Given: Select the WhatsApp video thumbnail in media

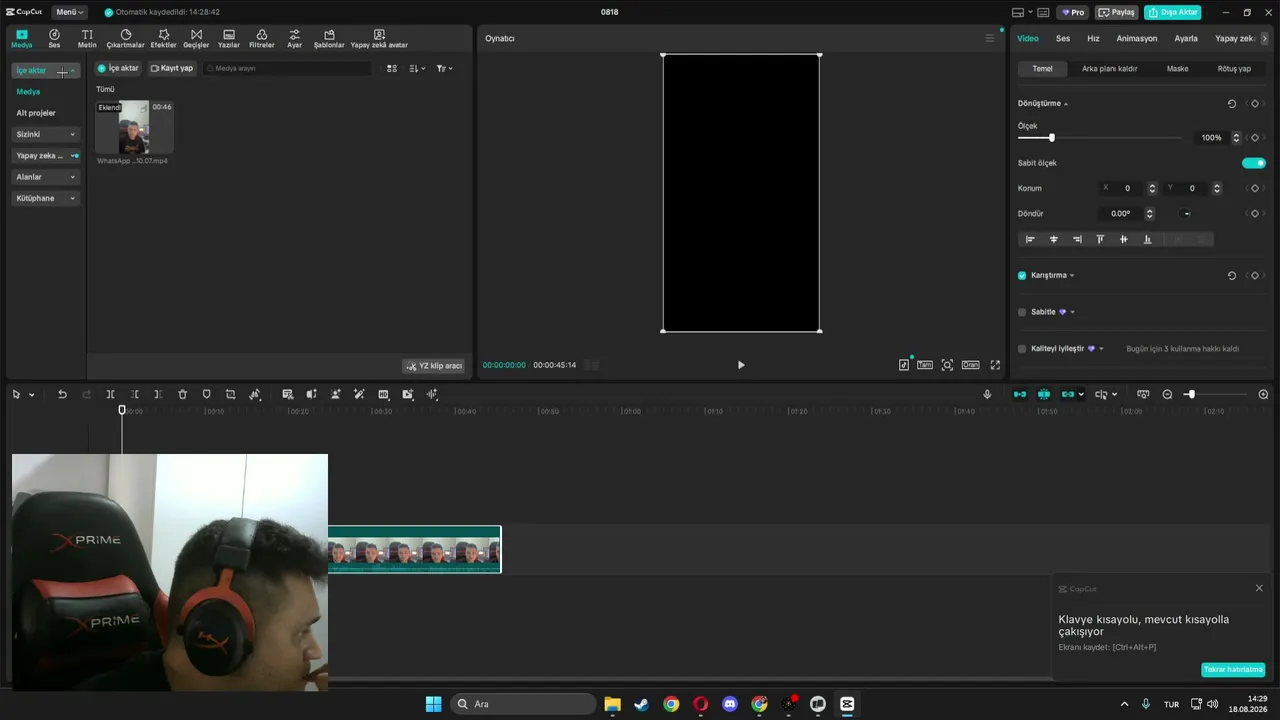Looking at the screenshot, I should (134, 127).
